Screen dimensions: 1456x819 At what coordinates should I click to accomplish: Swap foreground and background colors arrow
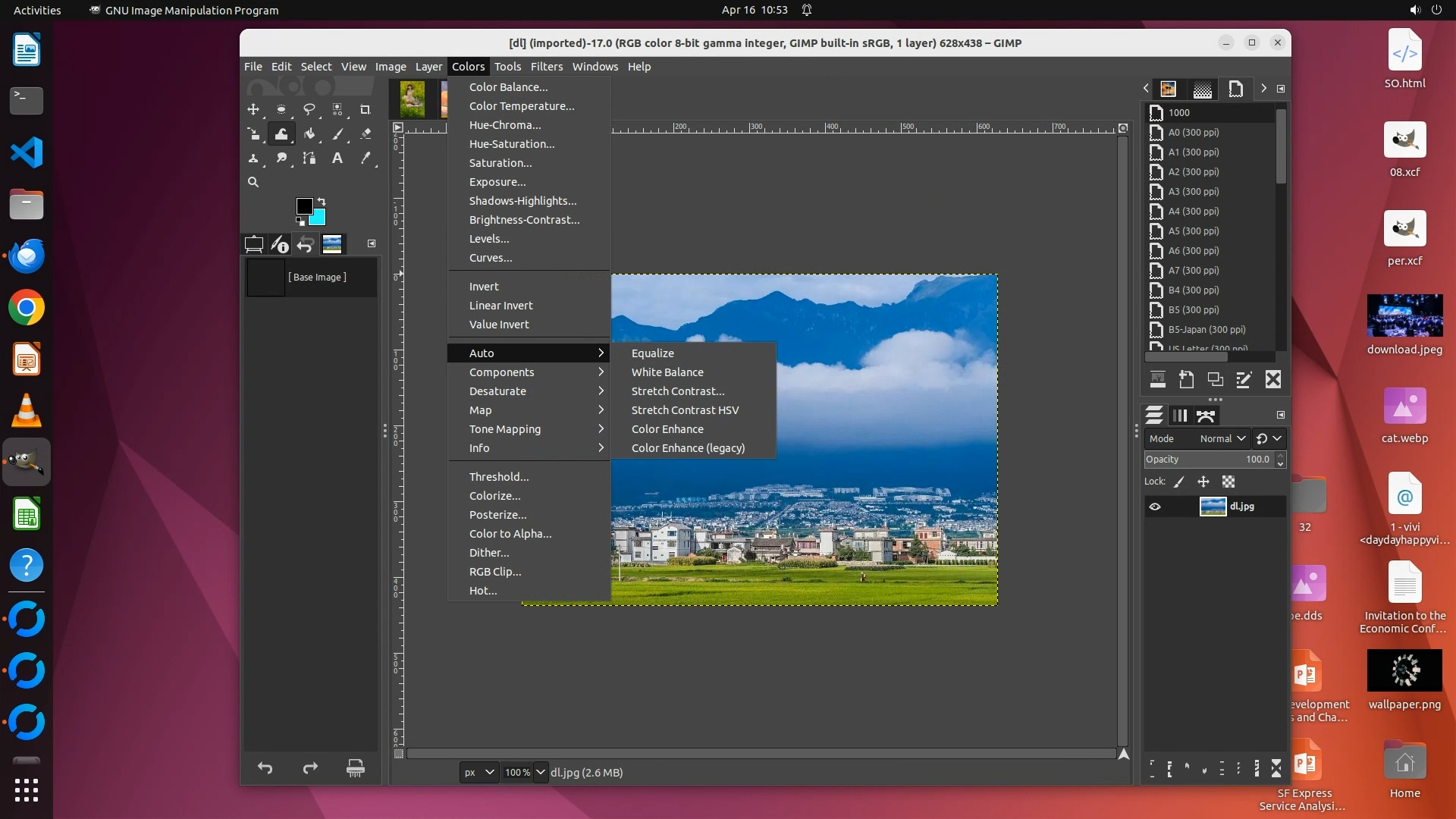coord(322,202)
